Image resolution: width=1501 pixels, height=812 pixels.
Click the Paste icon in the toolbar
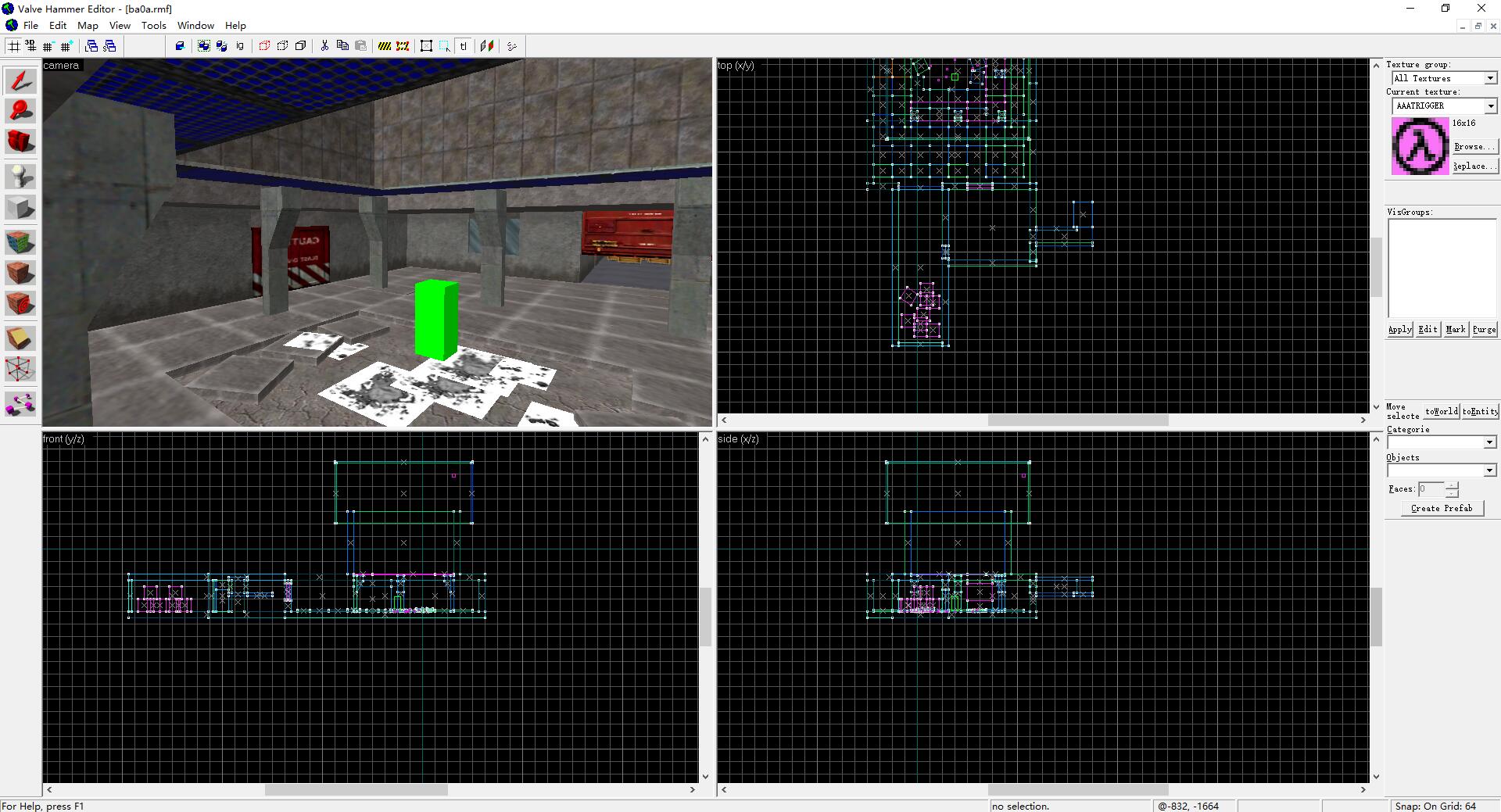(360, 46)
